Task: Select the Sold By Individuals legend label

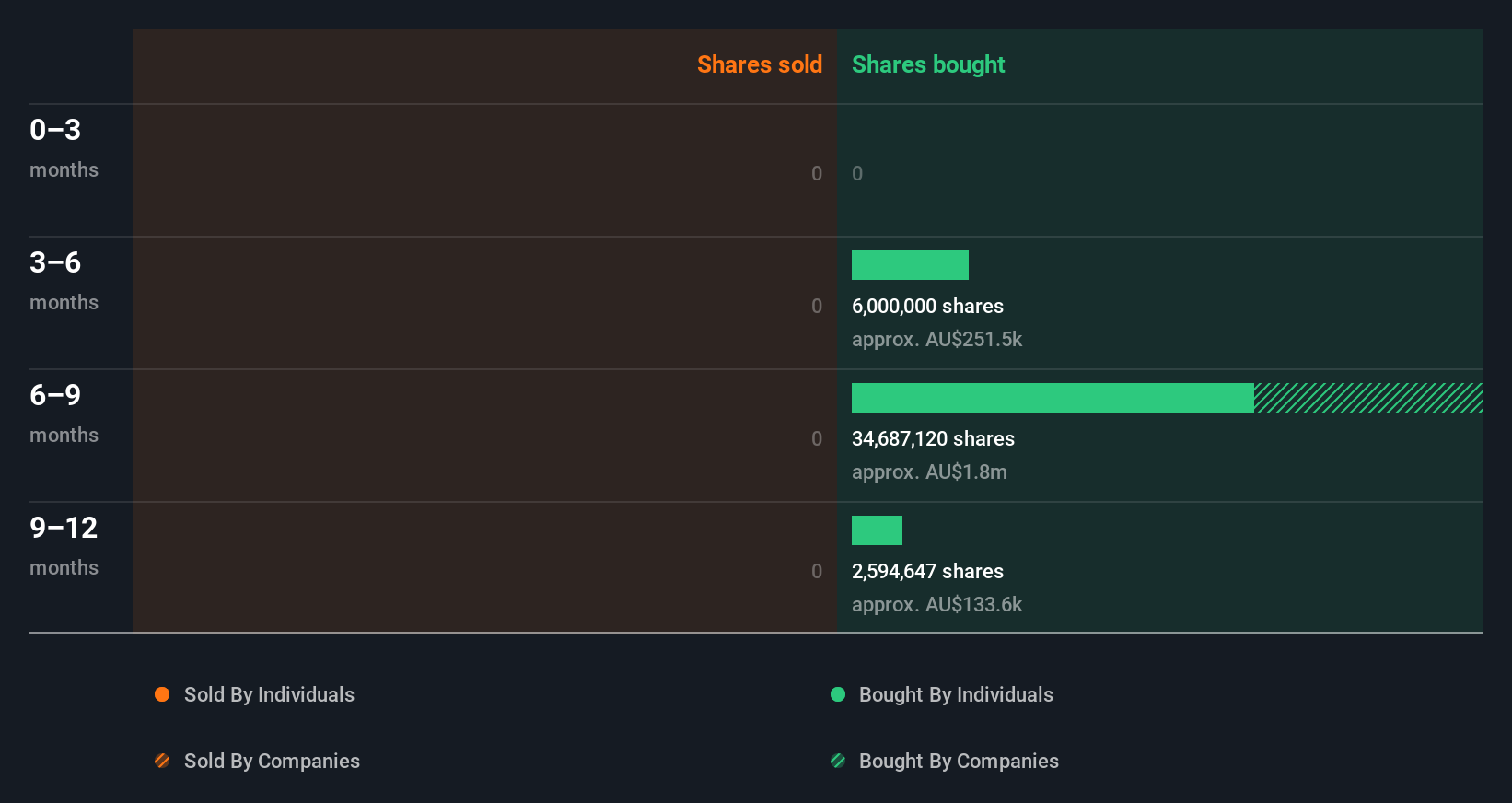Action: click(x=269, y=695)
